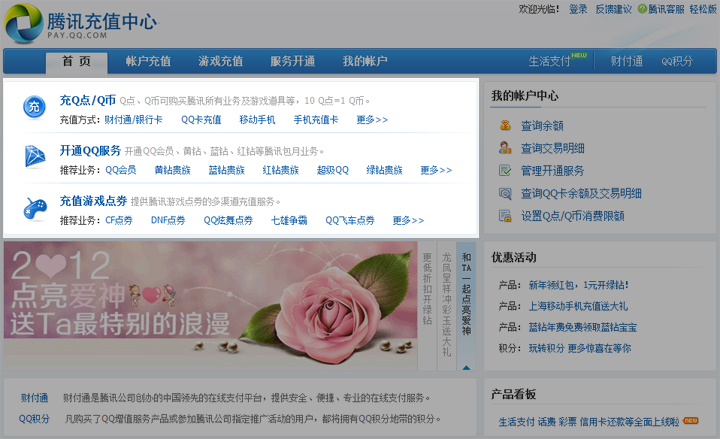Open the 玩转积分 更多惊喜在等你 link
720x439 pixels.
(x=580, y=349)
